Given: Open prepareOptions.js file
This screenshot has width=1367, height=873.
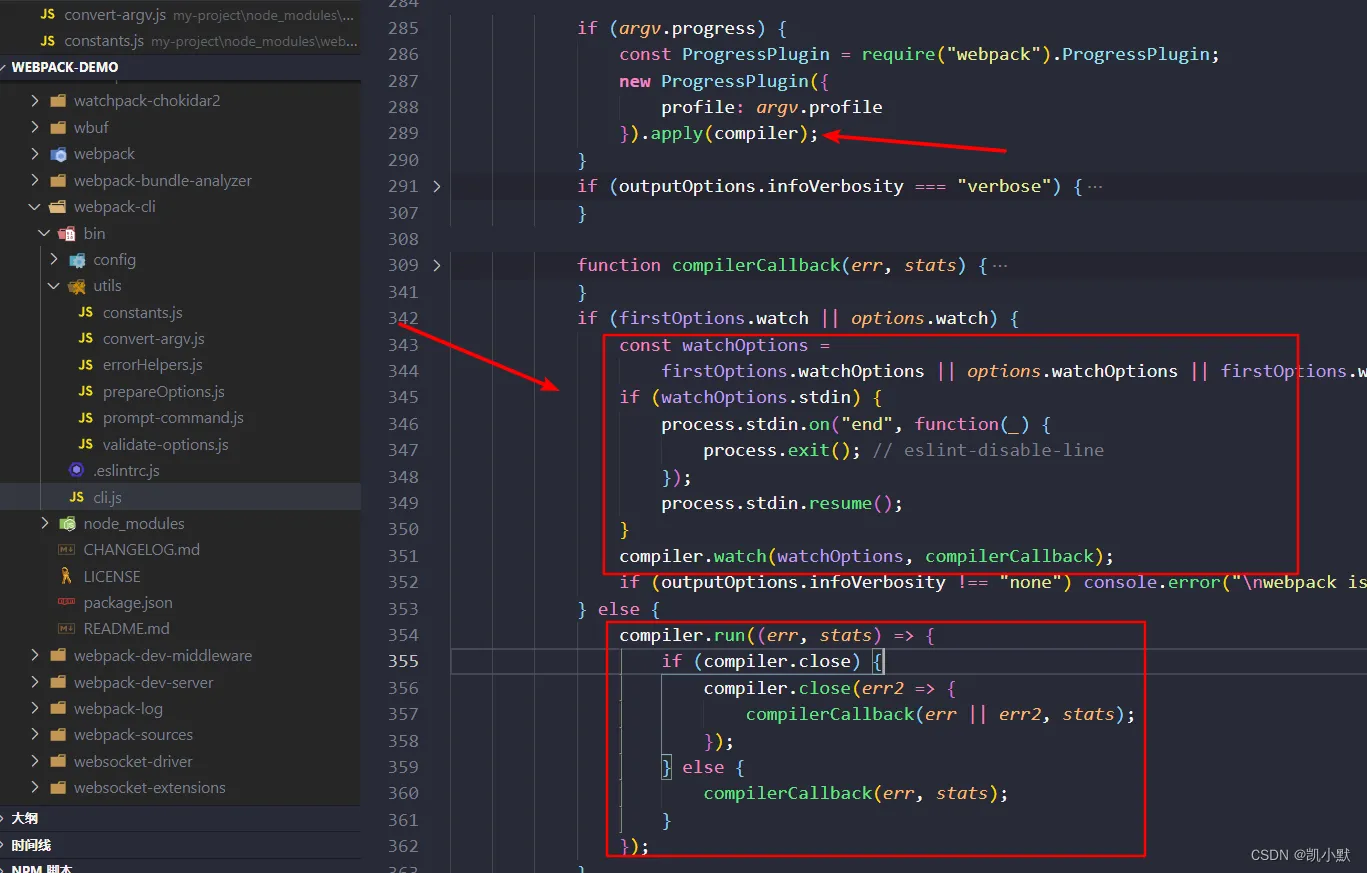Looking at the screenshot, I should pos(164,391).
